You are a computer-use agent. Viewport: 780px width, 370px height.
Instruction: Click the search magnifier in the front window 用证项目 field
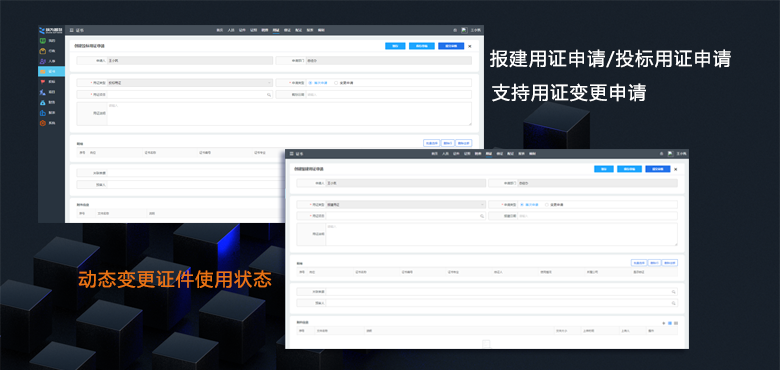tap(482, 216)
